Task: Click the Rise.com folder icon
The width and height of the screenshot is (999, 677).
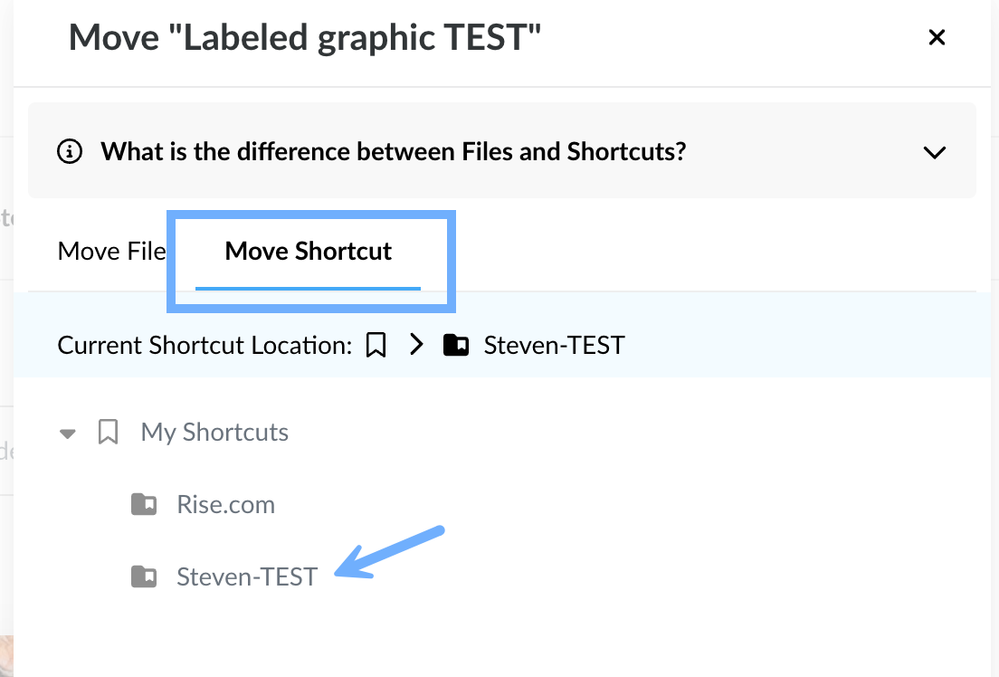Action: 144,504
